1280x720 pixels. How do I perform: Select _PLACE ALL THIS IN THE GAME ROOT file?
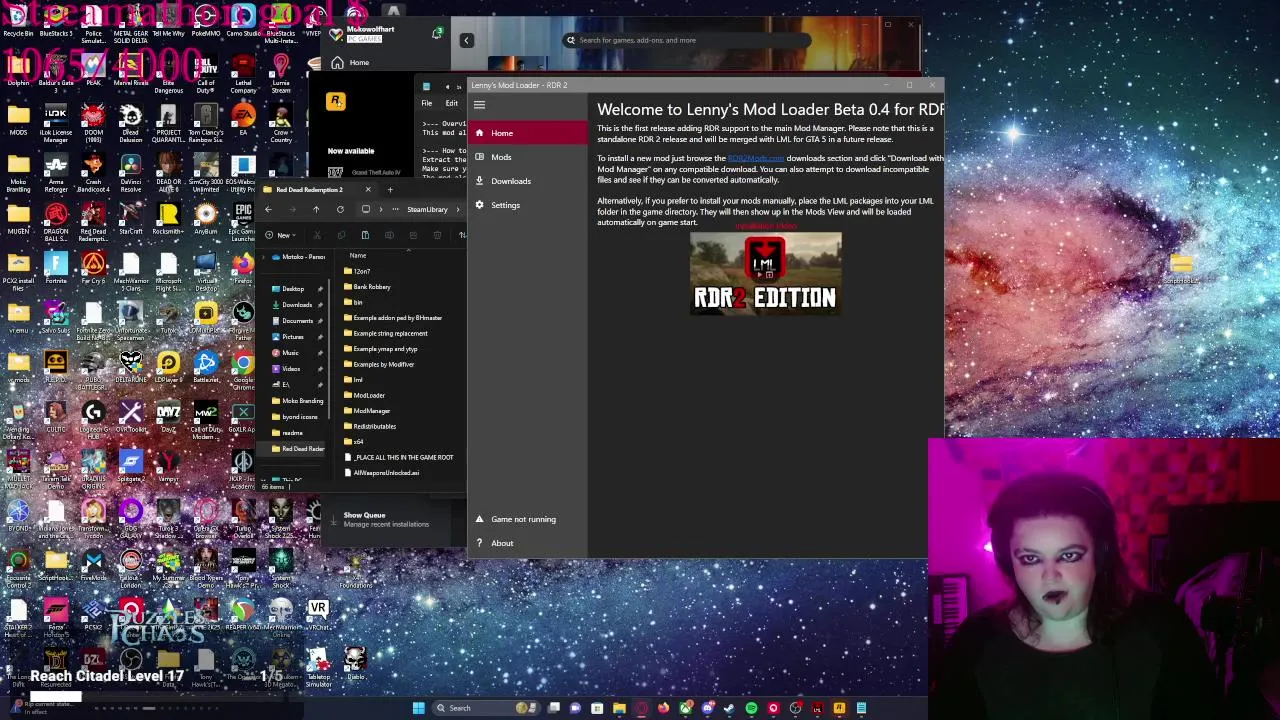coord(399,457)
